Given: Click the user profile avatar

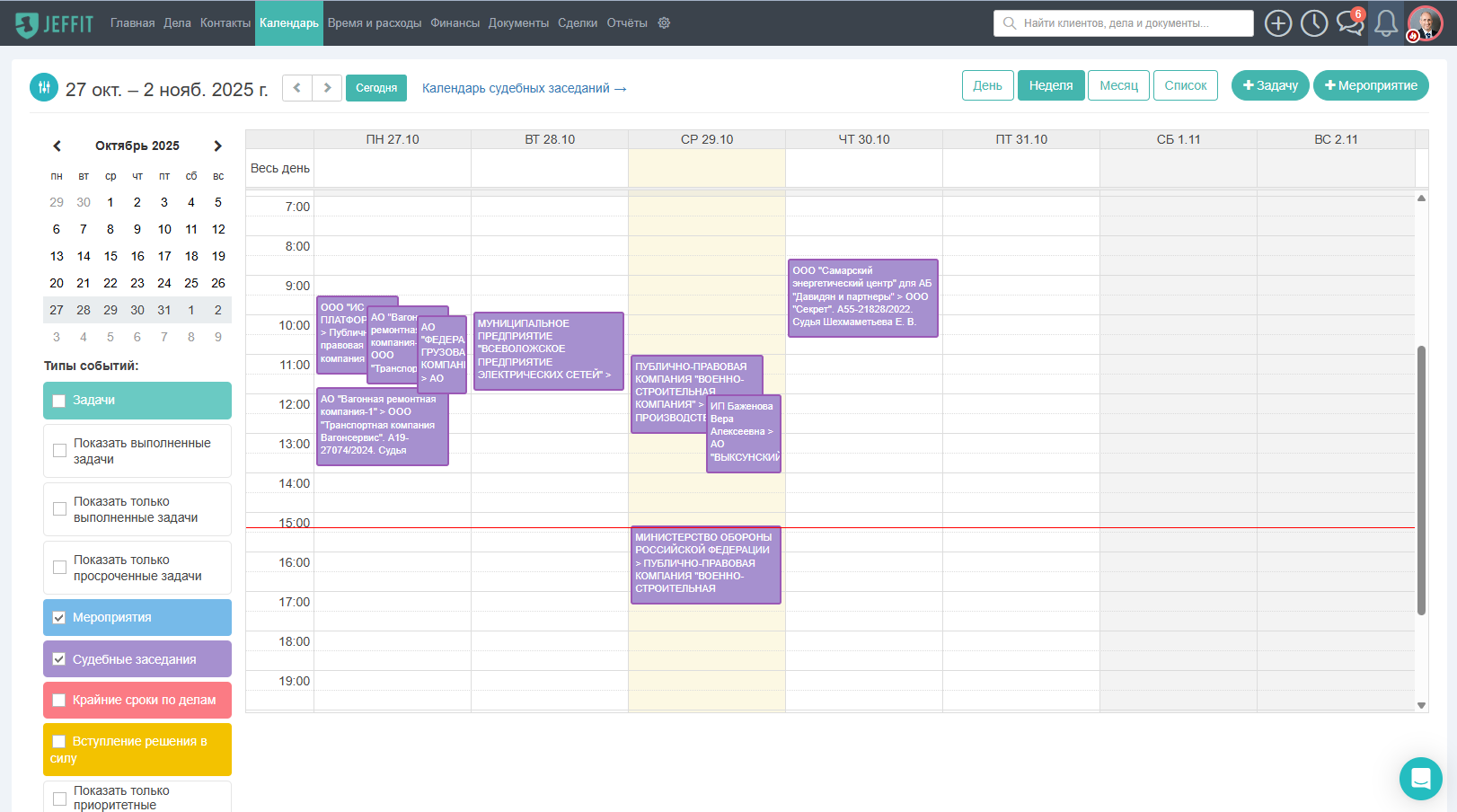Looking at the screenshot, I should 1425,23.
